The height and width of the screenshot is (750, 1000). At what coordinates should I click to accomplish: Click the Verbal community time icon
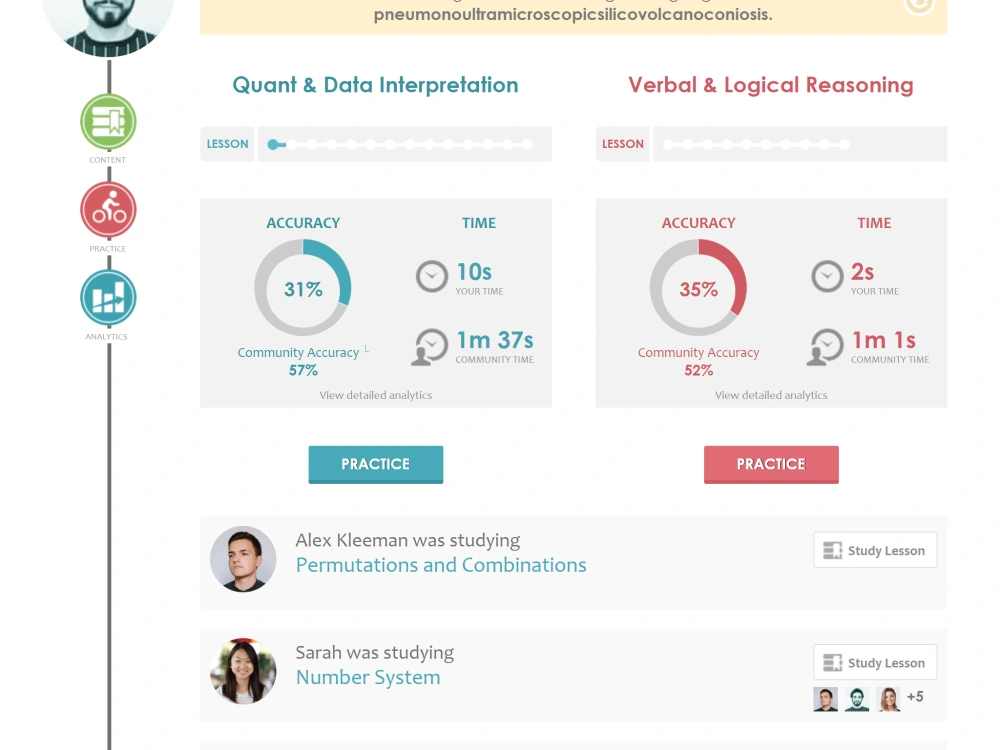[825, 347]
